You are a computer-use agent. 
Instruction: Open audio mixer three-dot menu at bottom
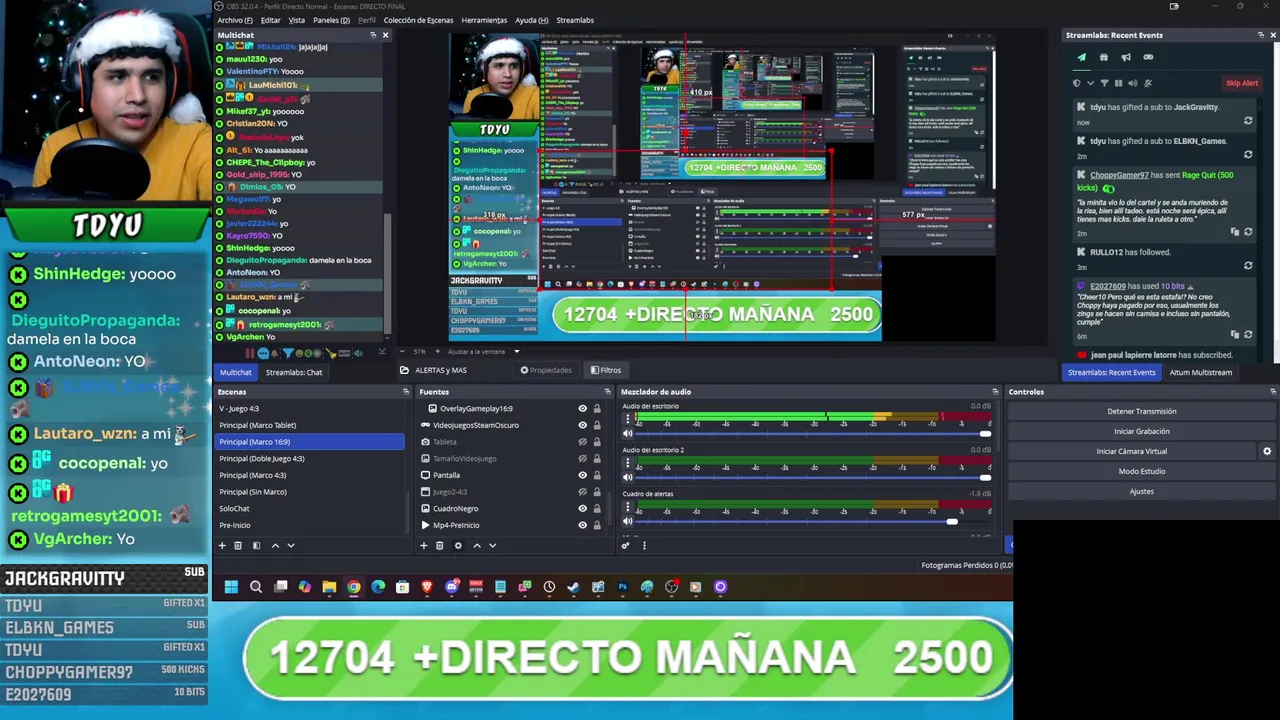(644, 545)
